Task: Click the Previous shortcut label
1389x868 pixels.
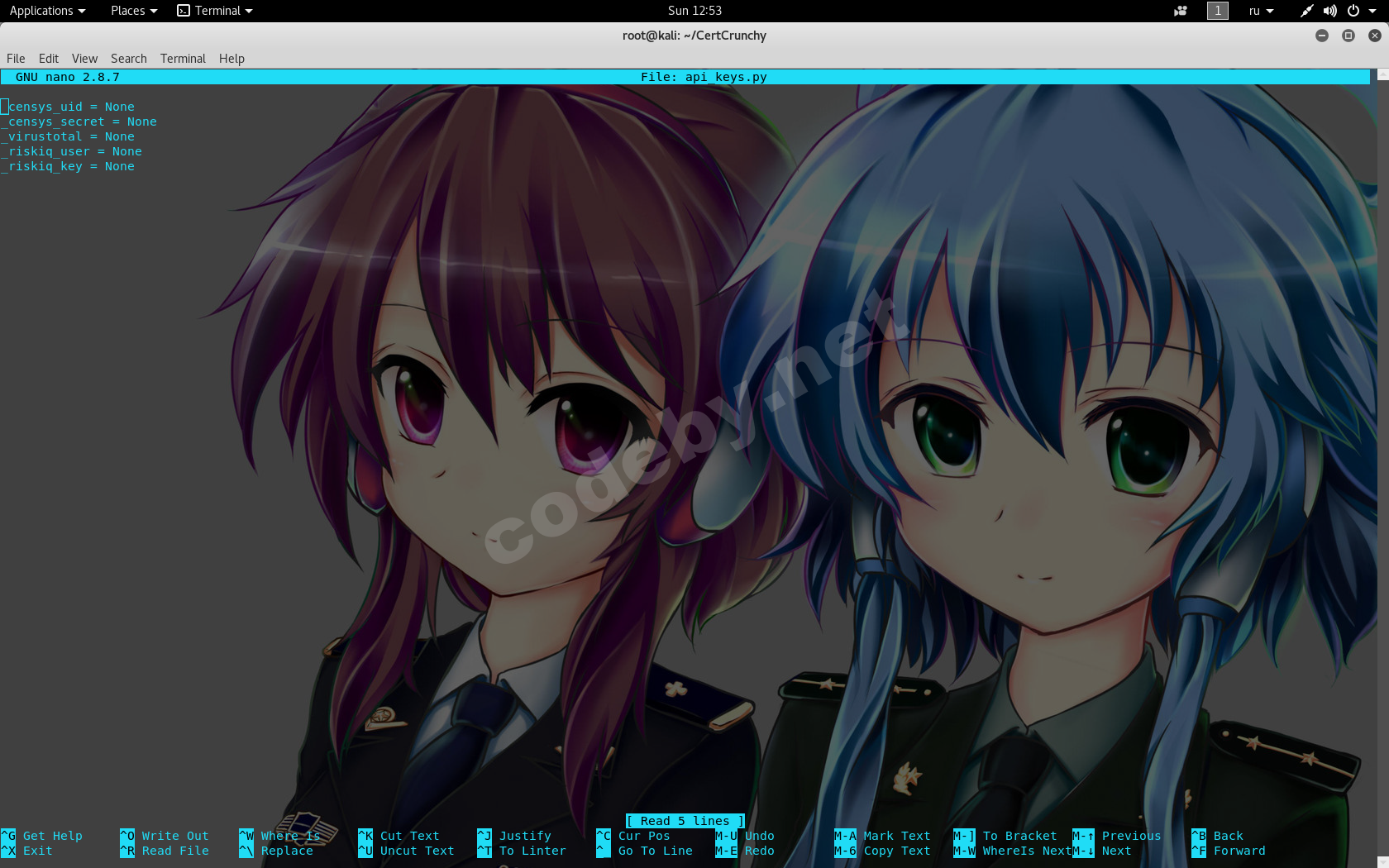Action: click(x=1132, y=836)
